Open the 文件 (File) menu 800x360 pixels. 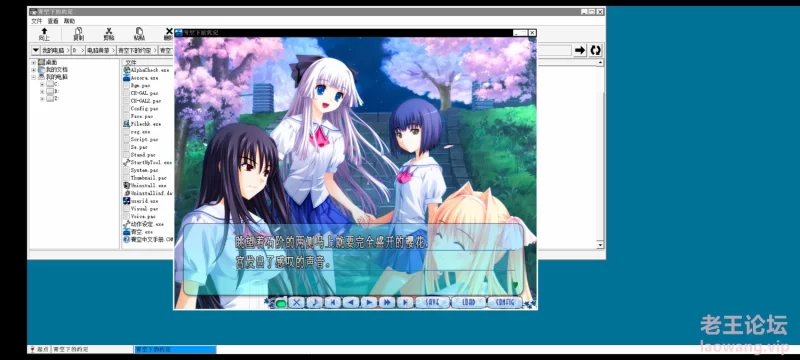tap(37, 21)
